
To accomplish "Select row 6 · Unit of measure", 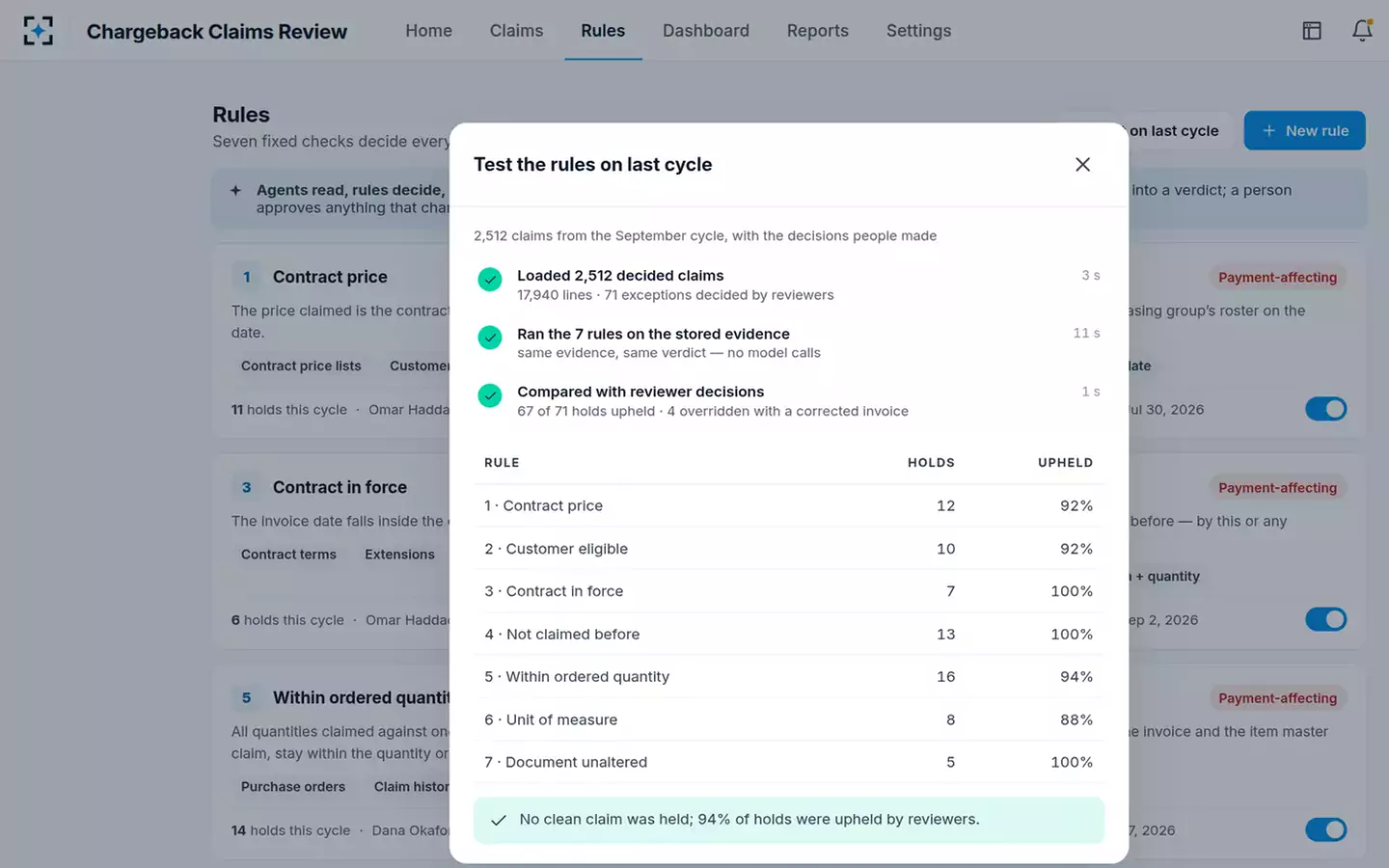I will point(789,719).
